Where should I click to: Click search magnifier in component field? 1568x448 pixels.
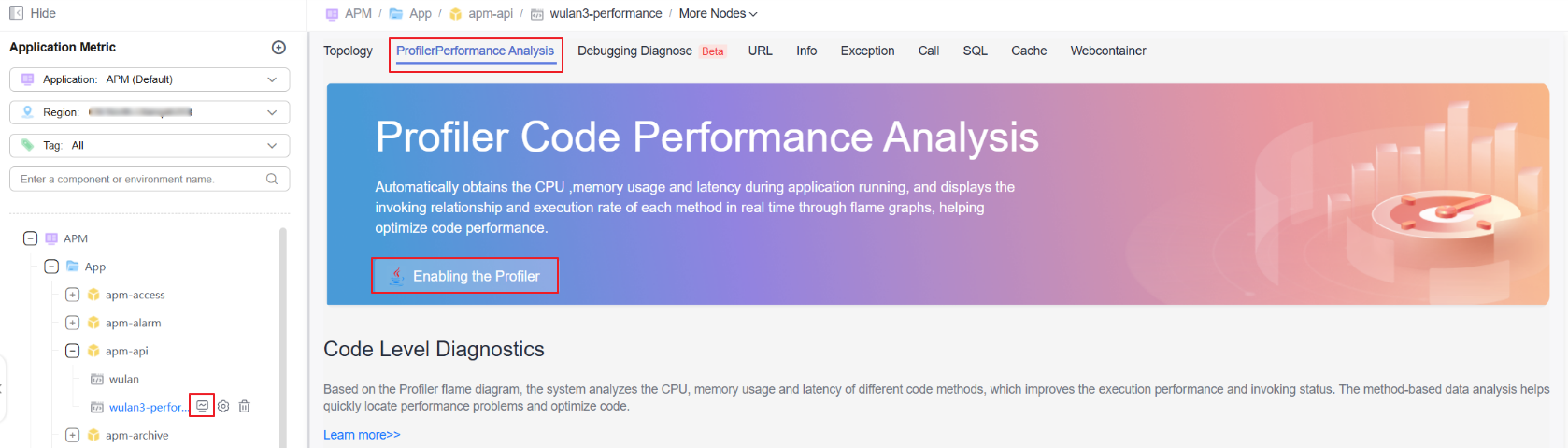click(x=272, y=179)
